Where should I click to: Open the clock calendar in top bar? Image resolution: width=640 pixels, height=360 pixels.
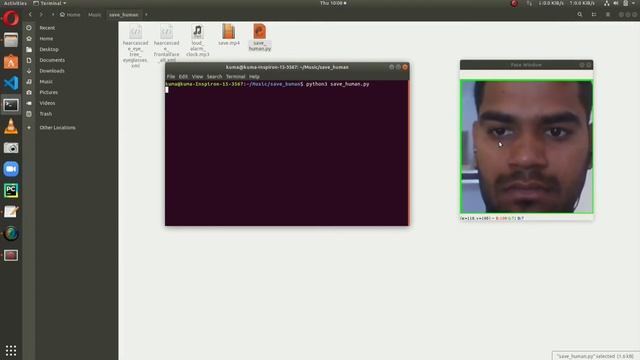tap(333, 3)
